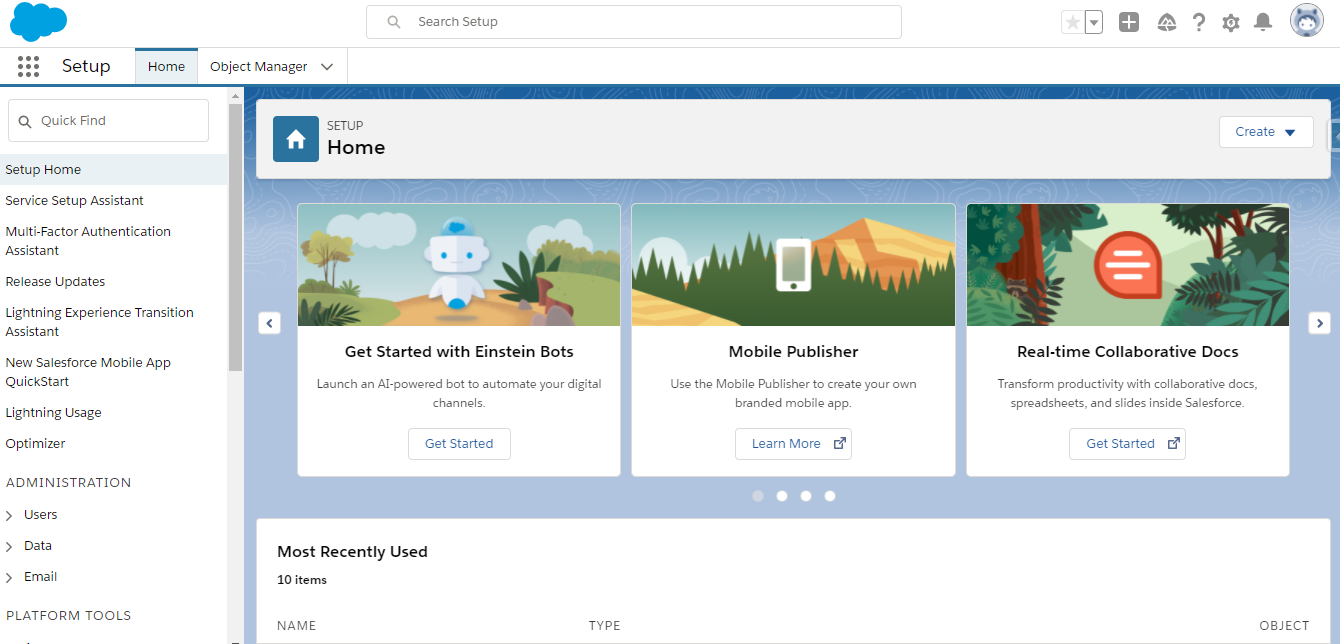Open Setup Home in sidebar
This screenshot has width=1340, height=644.
tap(114, 170)
